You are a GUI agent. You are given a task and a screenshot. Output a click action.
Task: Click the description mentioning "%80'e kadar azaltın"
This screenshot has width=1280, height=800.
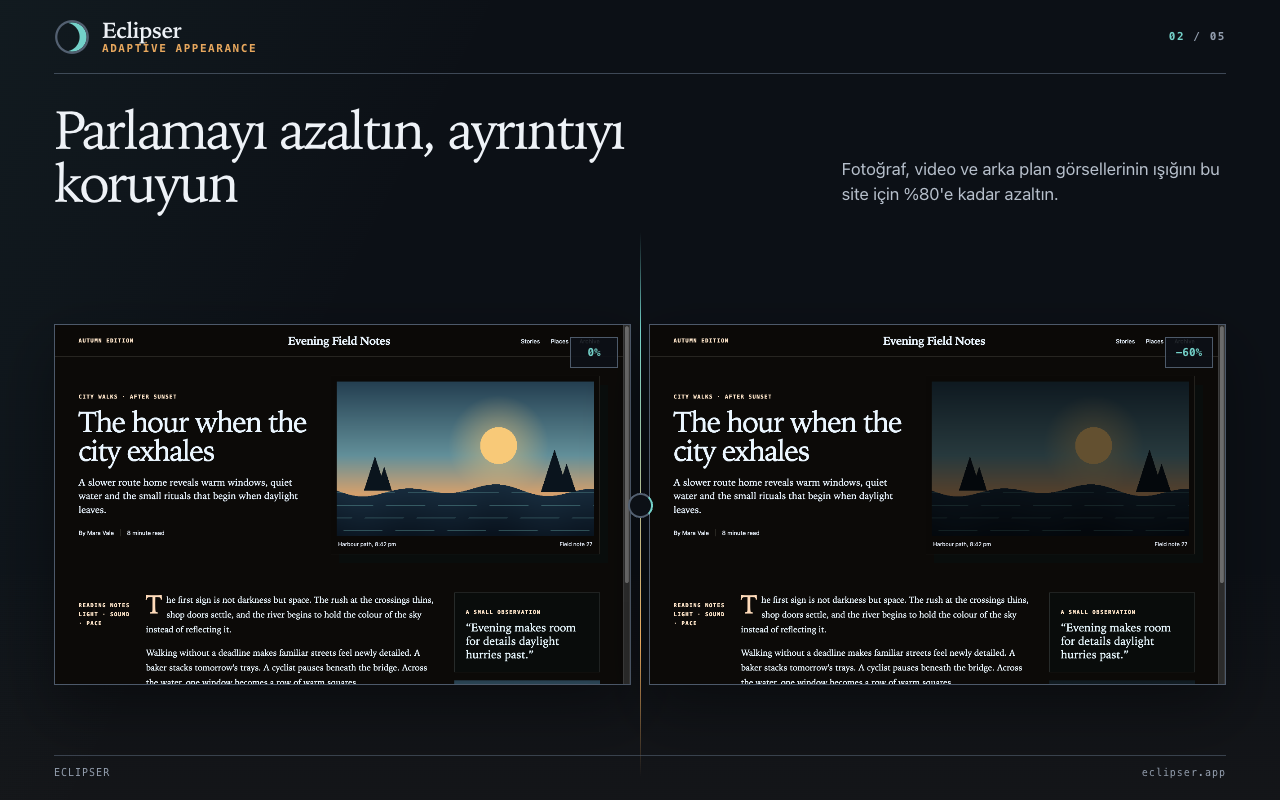tap(1031, 182)
